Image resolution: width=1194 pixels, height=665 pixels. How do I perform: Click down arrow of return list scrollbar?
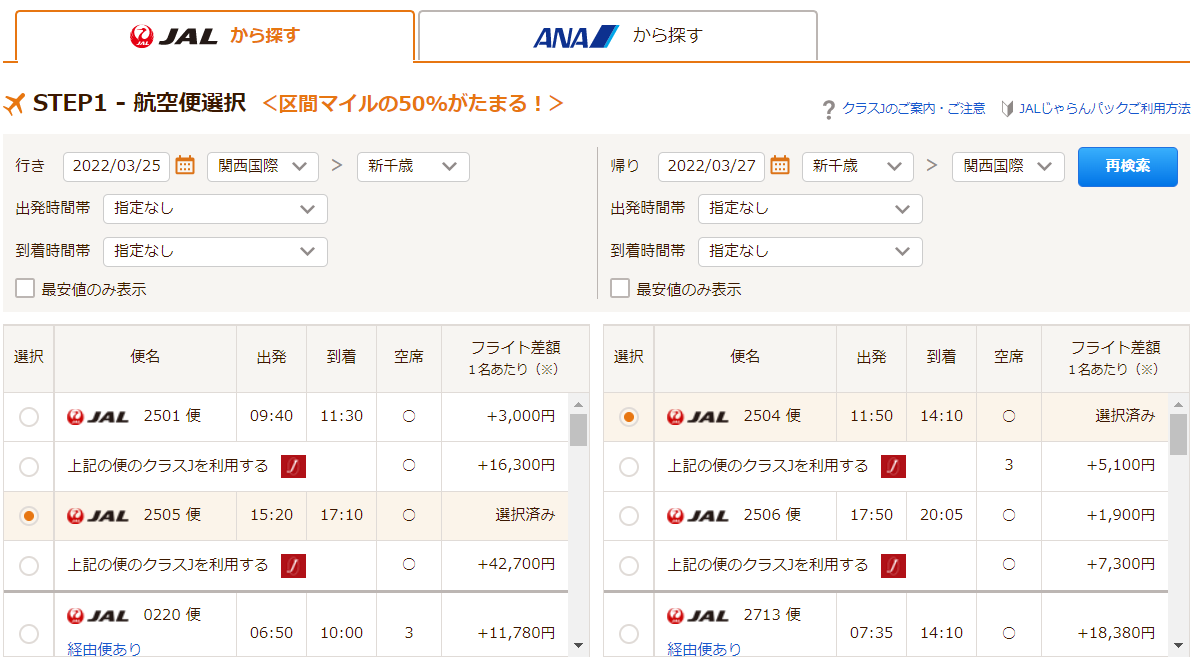click(x=1179, y=646)
